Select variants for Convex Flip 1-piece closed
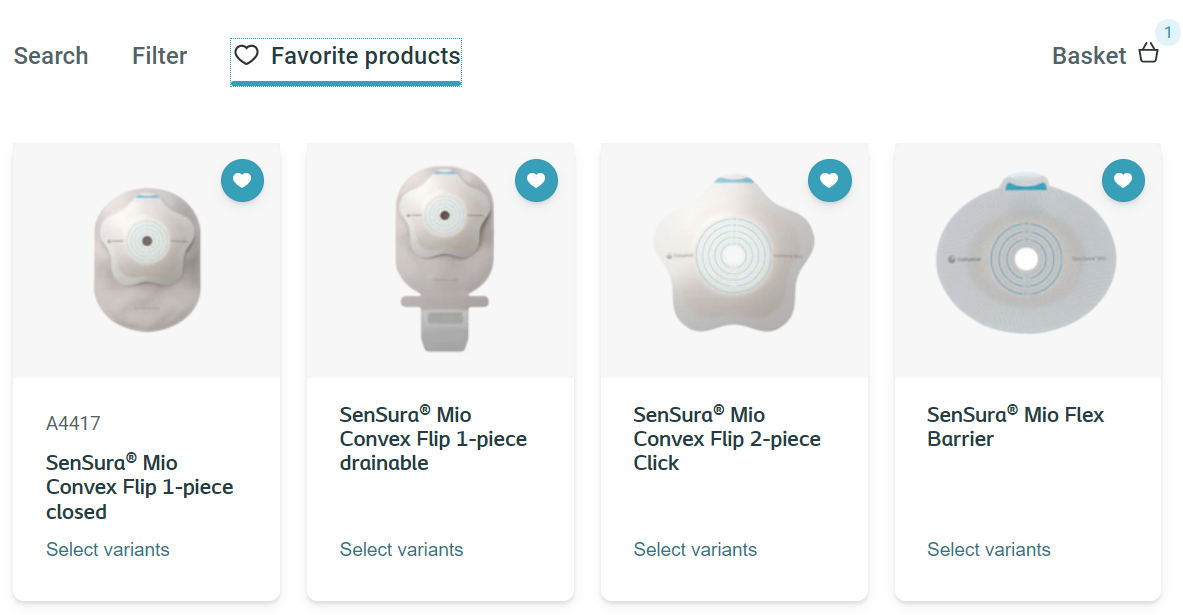Screen dimensions: 1183x615 (108, 550)
